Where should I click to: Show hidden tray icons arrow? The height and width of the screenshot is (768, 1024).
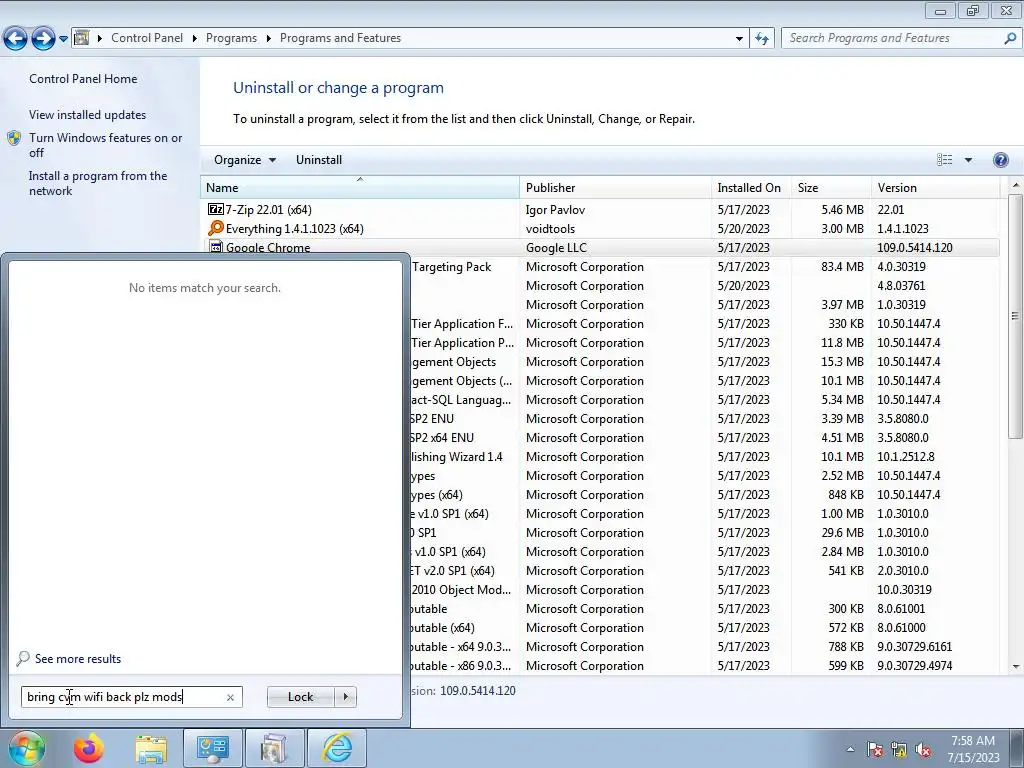click(x=850, y=749)
